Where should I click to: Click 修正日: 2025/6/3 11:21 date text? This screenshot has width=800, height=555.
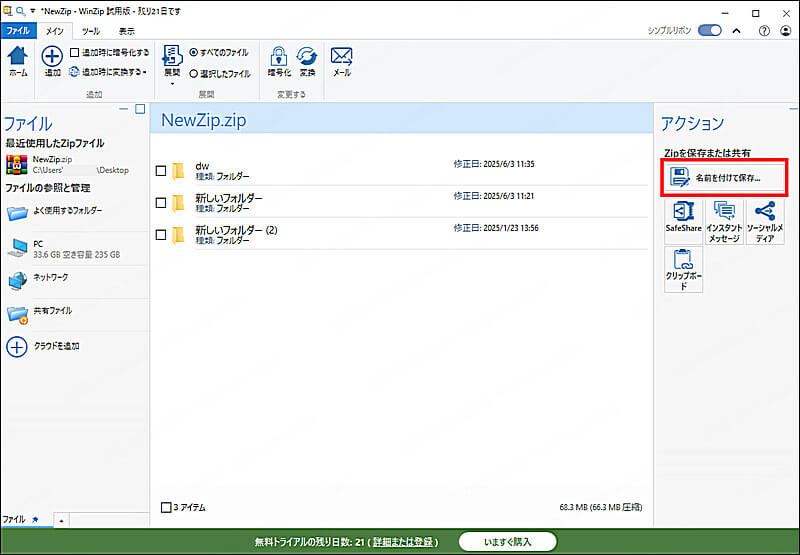click(x=494, y=196)
